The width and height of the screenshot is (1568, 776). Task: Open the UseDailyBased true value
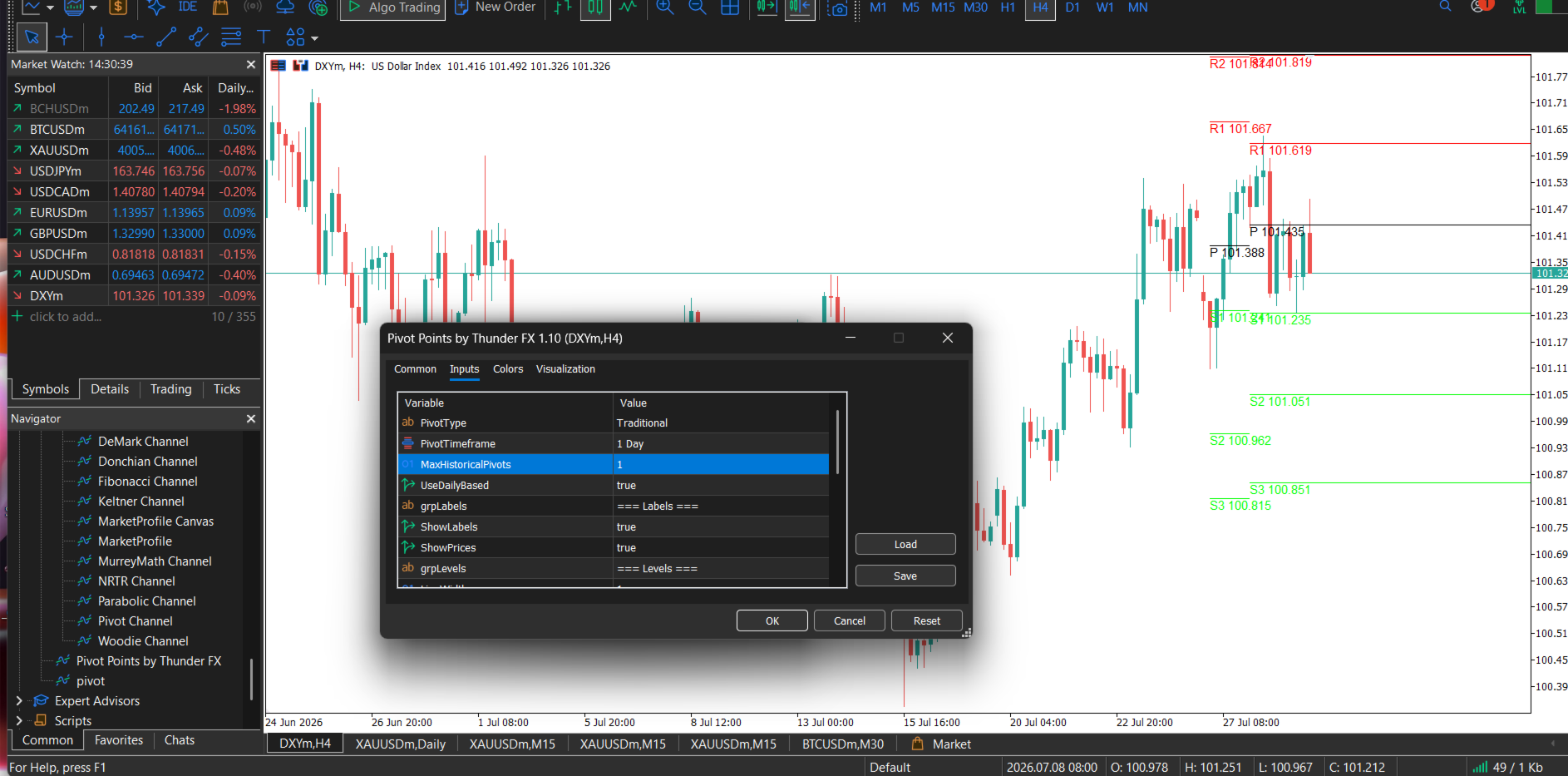721,486
